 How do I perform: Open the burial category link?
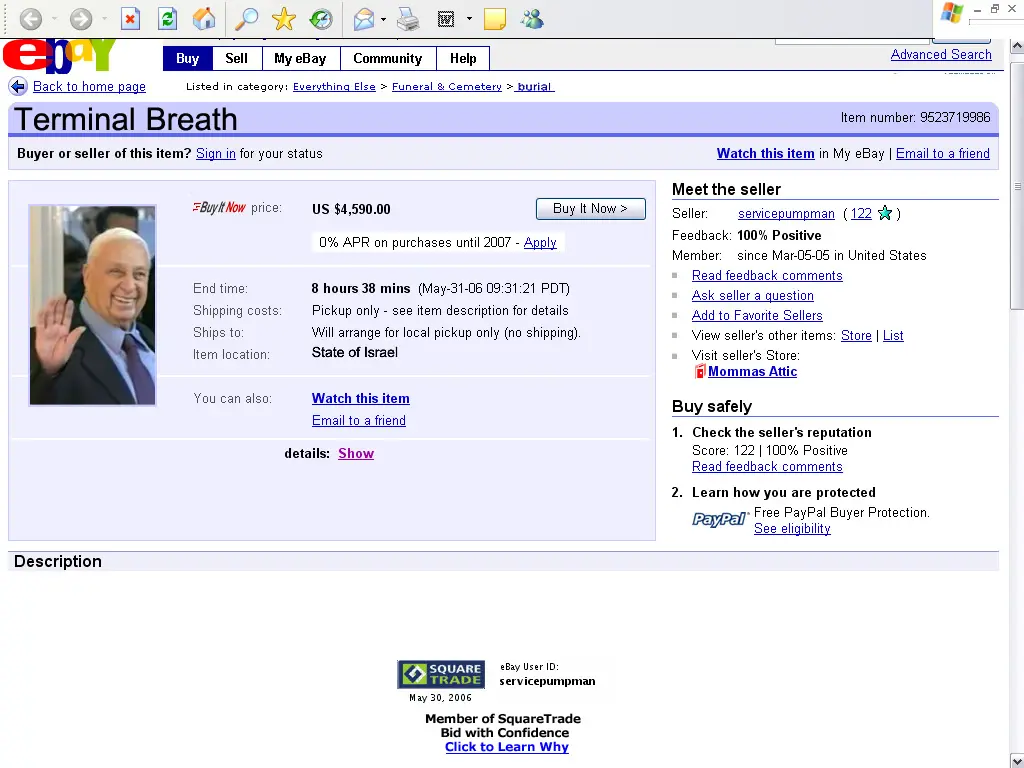click(534, 86)
